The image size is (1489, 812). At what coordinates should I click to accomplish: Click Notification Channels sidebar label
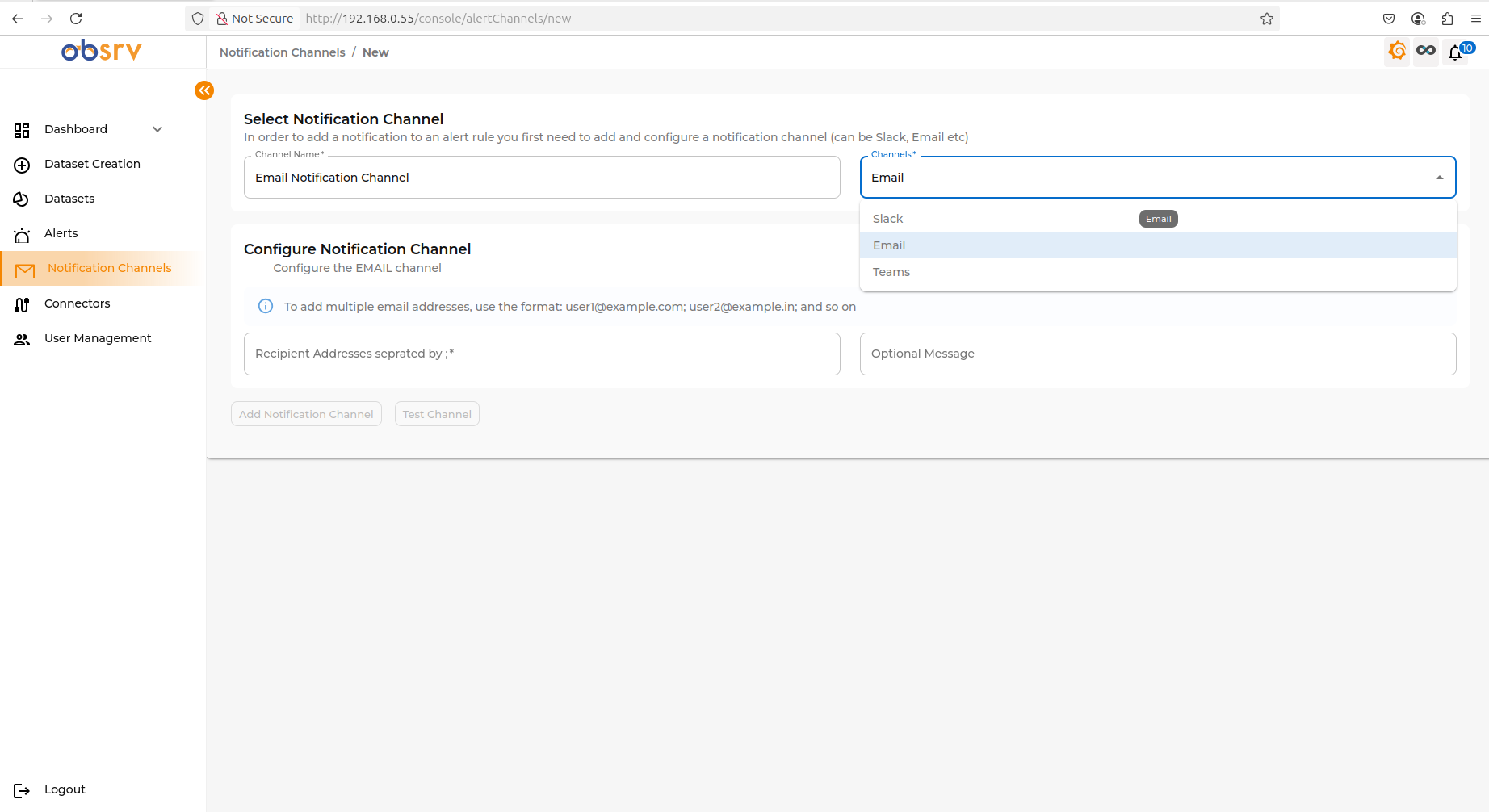click(109, 268)
